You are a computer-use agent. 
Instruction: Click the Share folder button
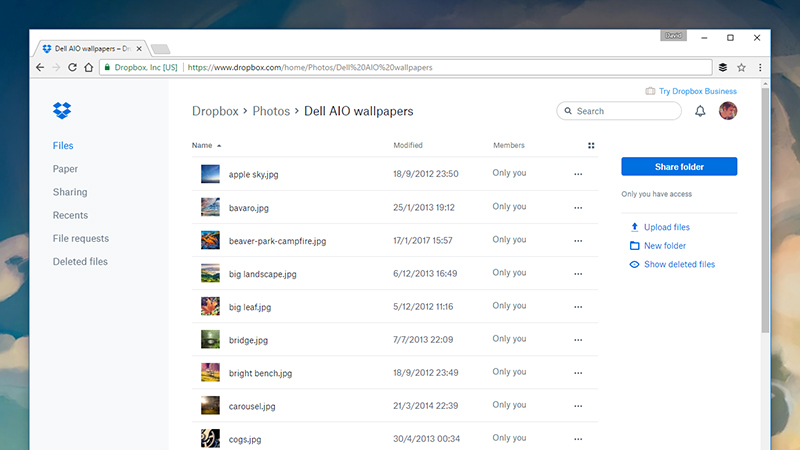coord(679,166)
